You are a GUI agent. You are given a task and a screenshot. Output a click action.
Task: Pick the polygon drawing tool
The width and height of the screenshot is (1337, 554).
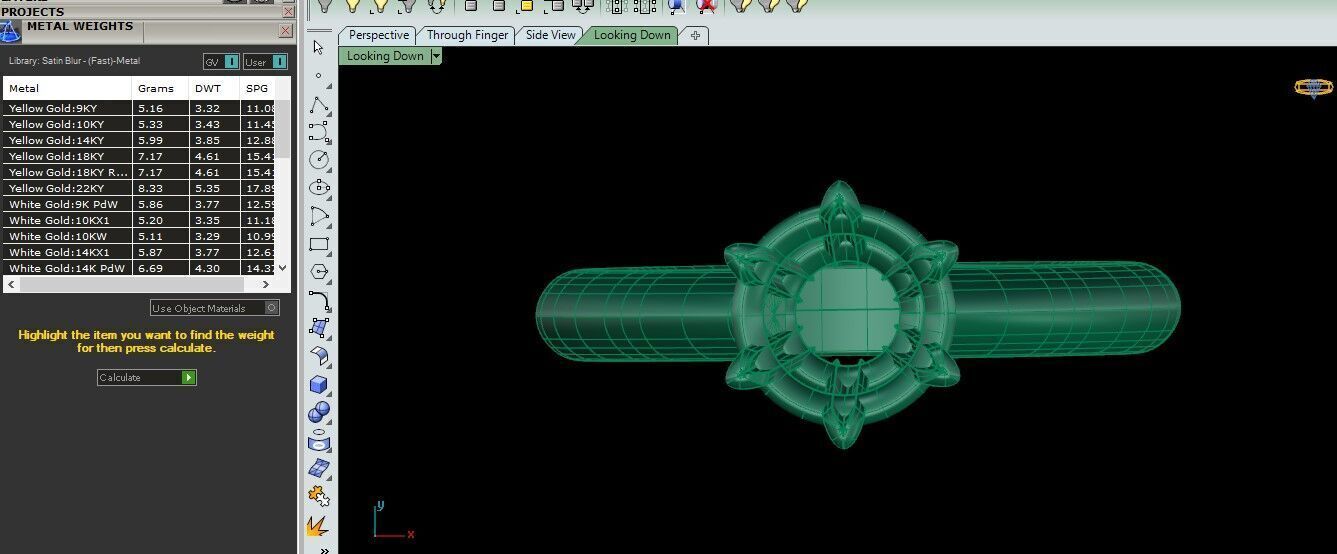318,271
